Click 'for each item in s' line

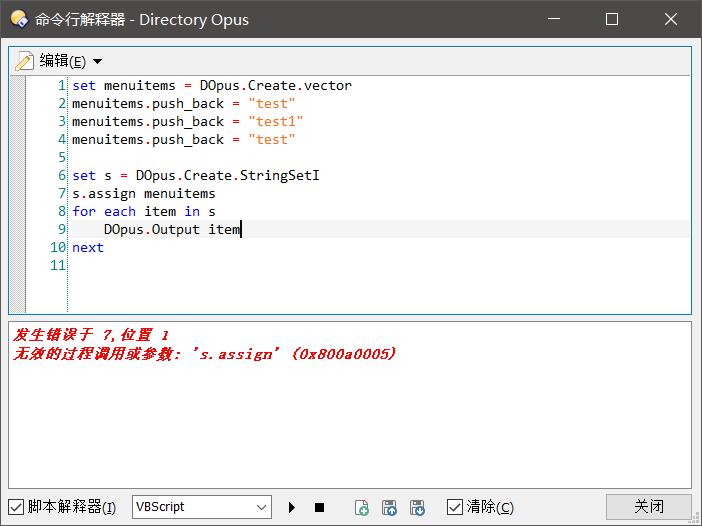pyautogui.click(x=144, y=211)
